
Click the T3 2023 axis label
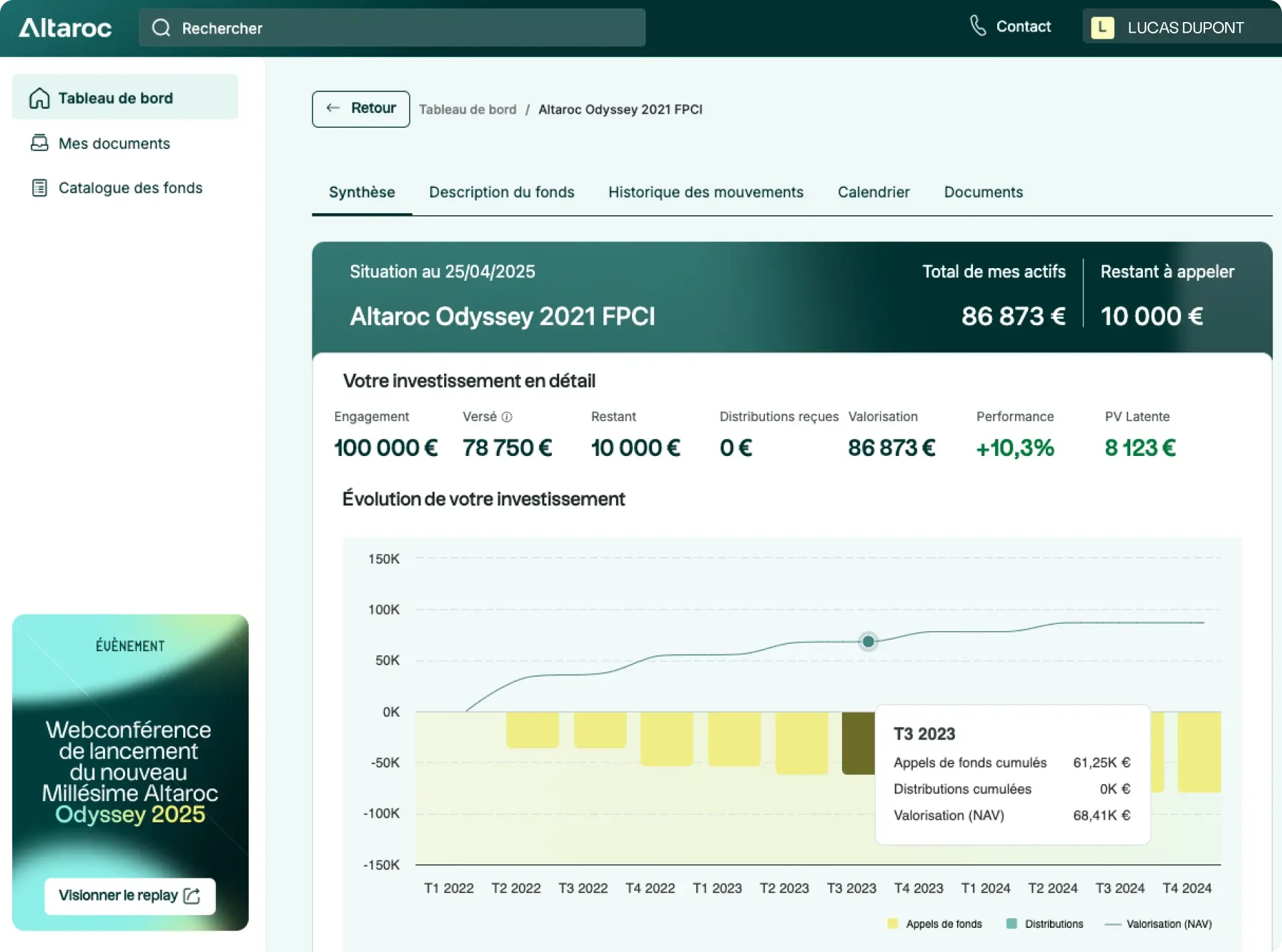(851, 888)
